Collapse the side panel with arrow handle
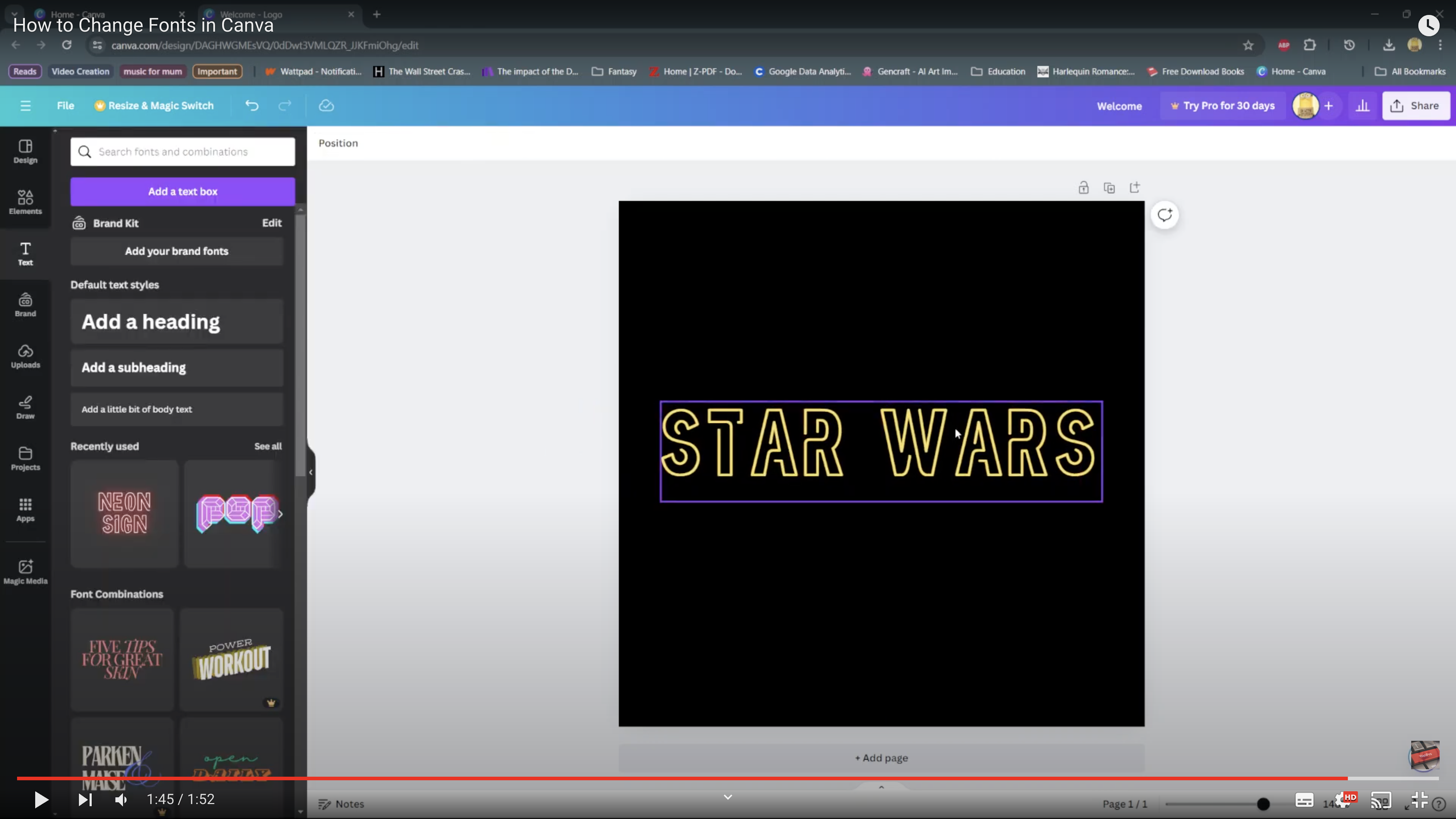This screenshot has height=819, width=1456. pos(311,472)
